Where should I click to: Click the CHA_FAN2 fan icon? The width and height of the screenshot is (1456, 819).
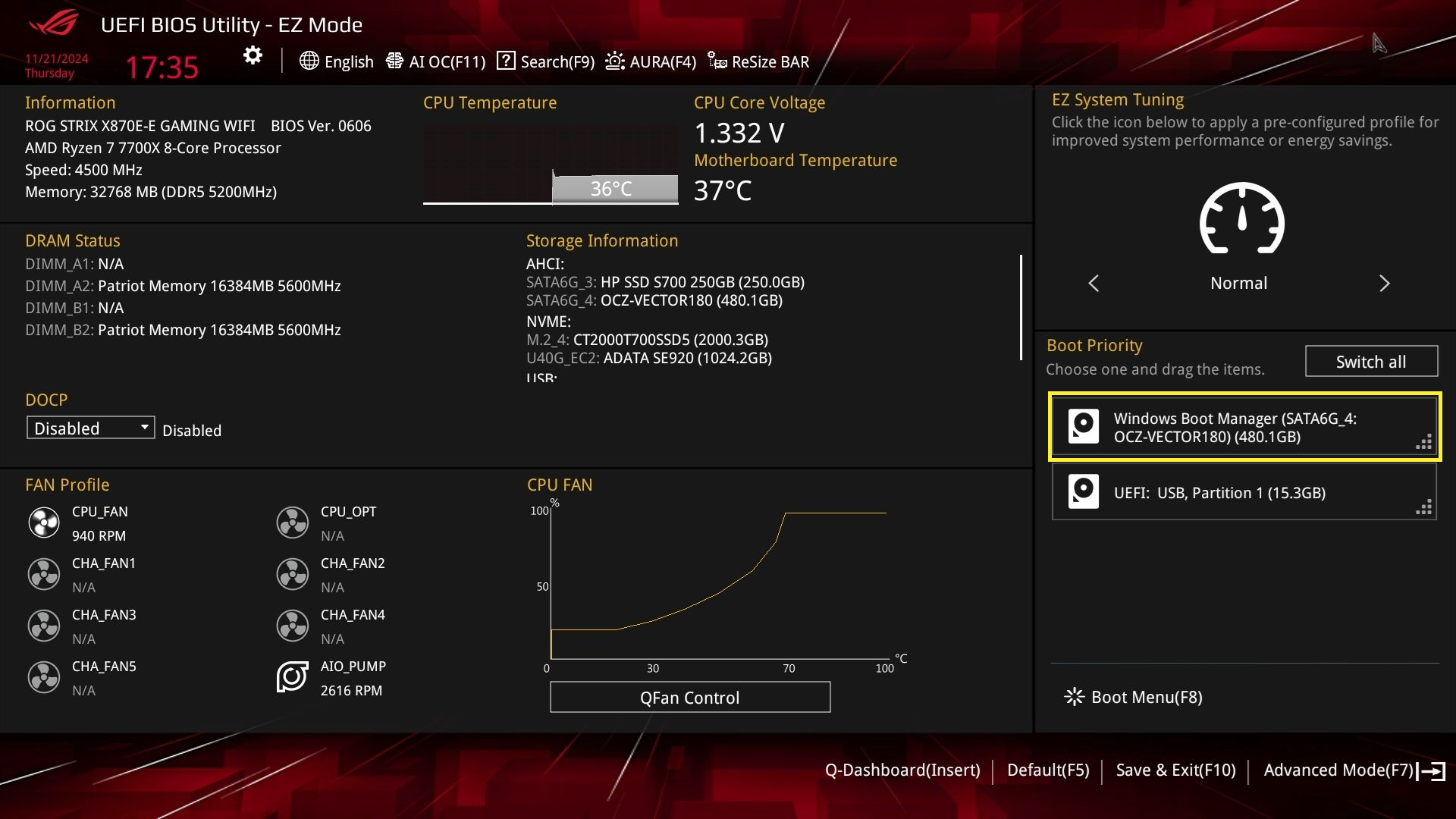(x=293, y=574)
